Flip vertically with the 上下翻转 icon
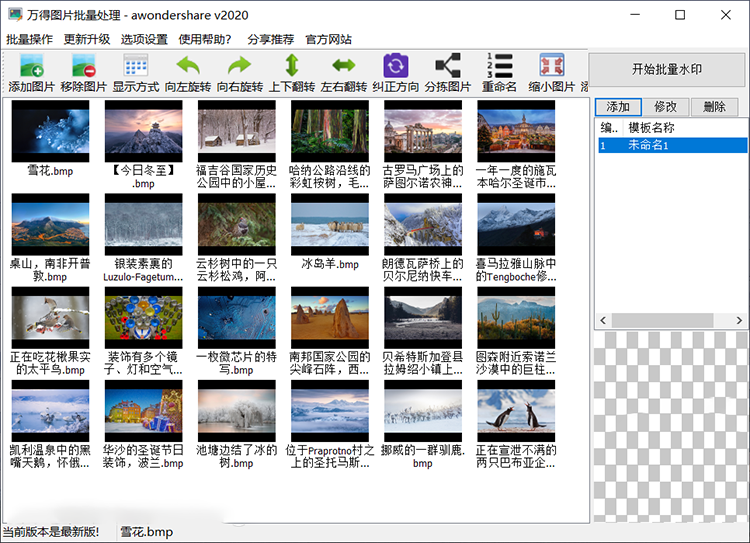 coord(292,72)
